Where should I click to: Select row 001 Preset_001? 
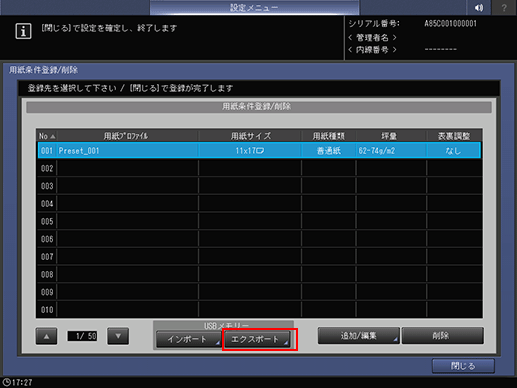(x=259, y=150)
